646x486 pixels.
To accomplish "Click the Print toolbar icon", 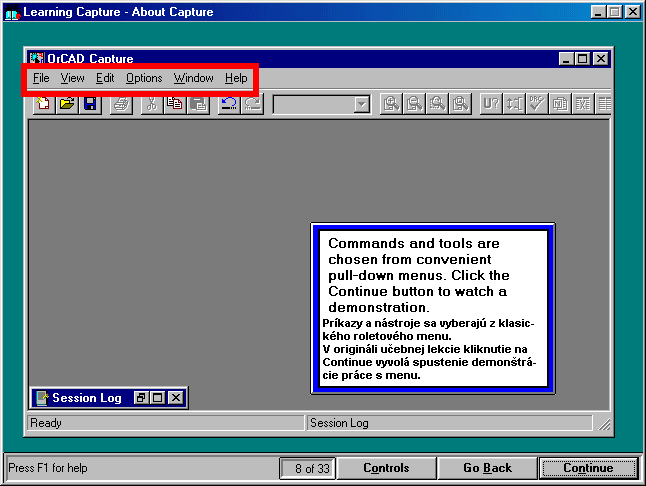I will (121, 104).
